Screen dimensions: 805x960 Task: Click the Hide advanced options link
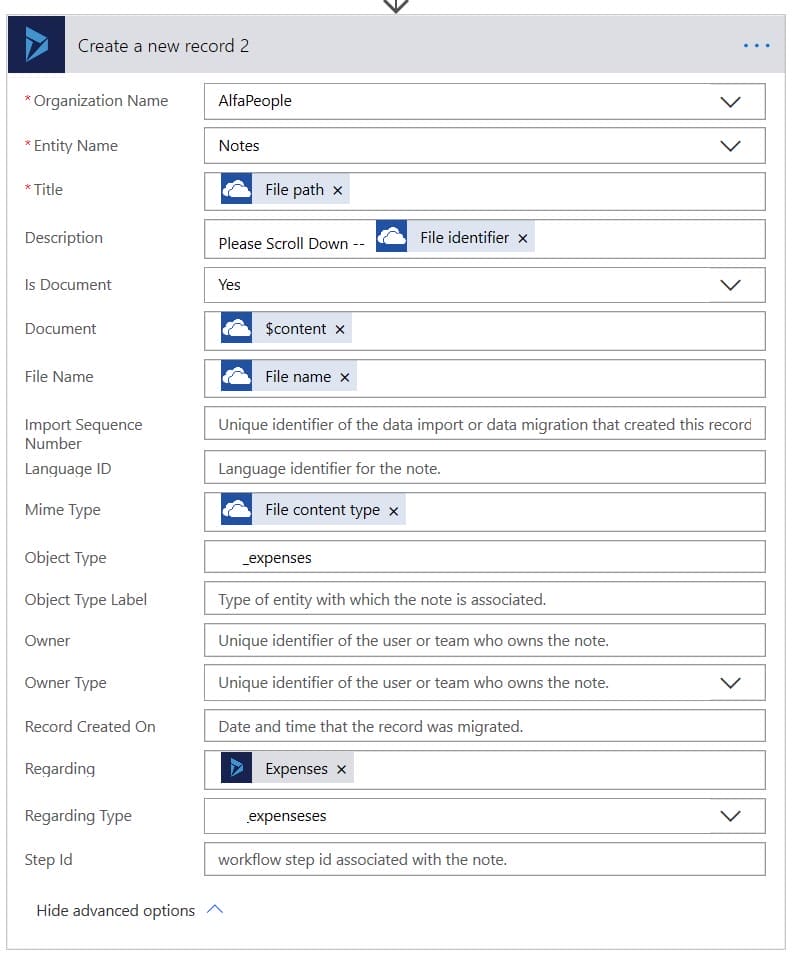click(115, 910)
